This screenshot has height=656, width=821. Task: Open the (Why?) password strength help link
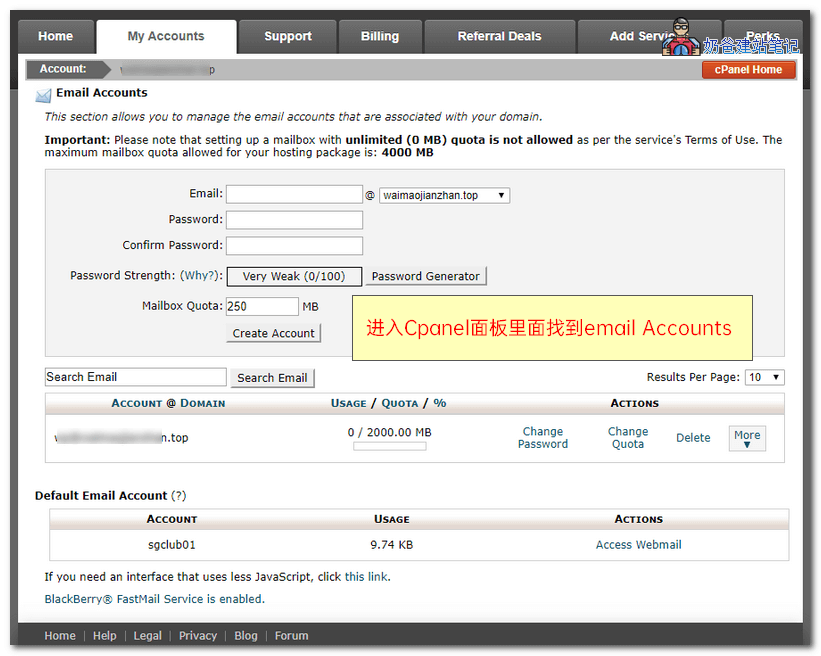201,275
